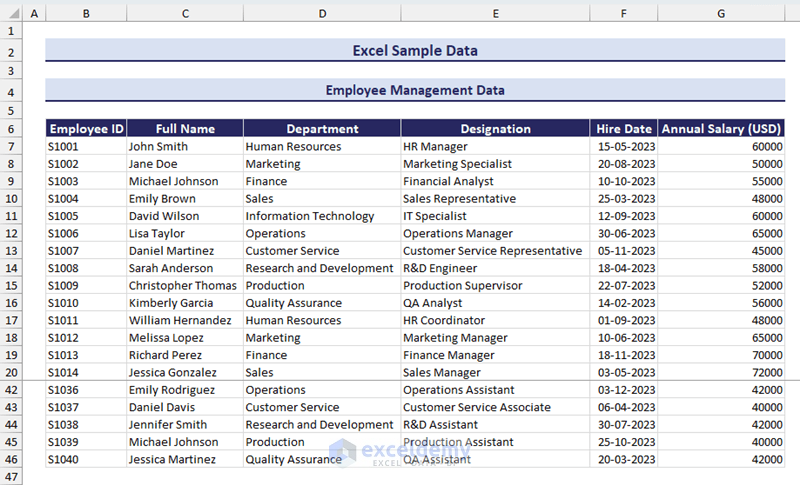Screen dimensions: 800x485
Task: Click the Employee ID header cell
Action: pyautogui.click(x=86, y=129)
